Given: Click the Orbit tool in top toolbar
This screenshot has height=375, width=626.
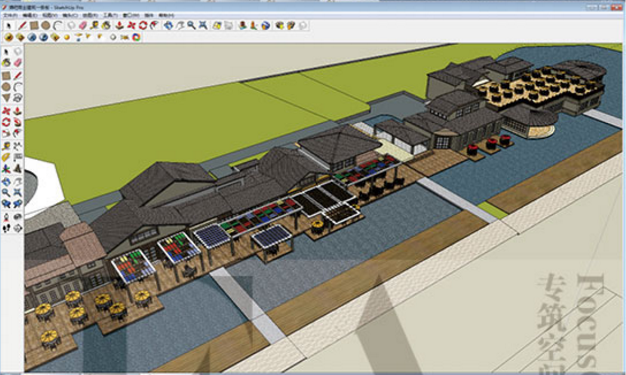Looking at the screenshot, I should click(x=168, y=26).
